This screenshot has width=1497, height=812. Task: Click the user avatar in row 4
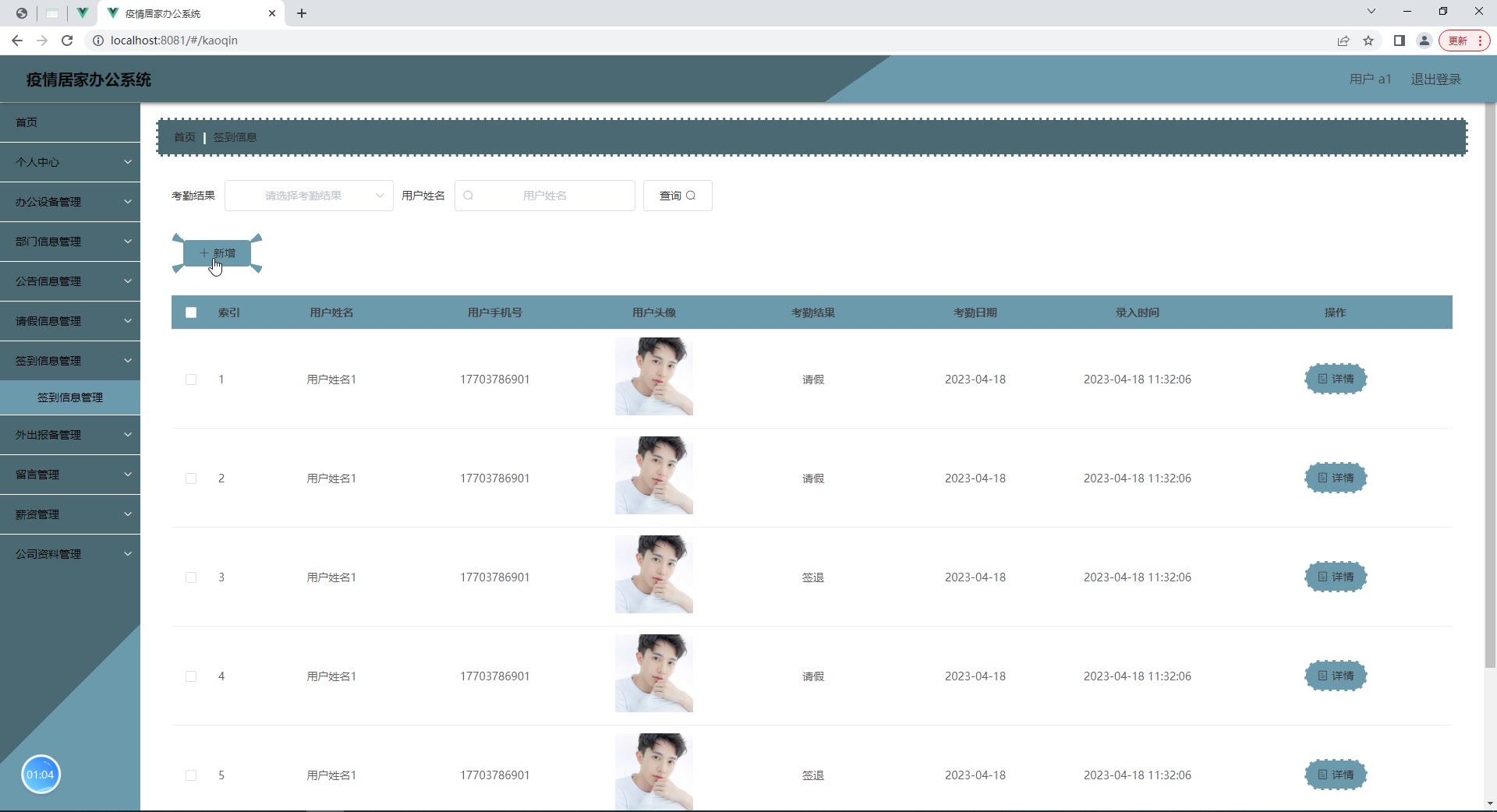654,673
